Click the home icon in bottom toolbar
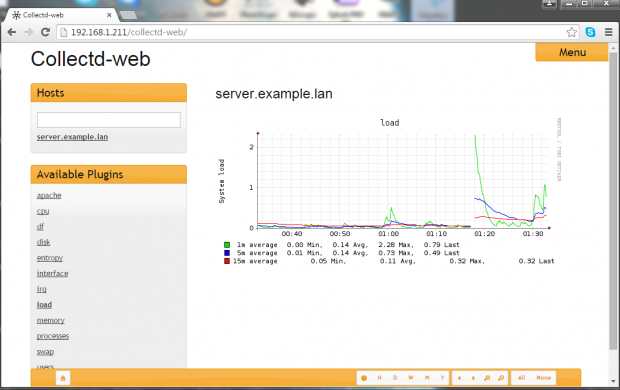The width and height of the screenshot is (620, 390). [x=63, y=378]
